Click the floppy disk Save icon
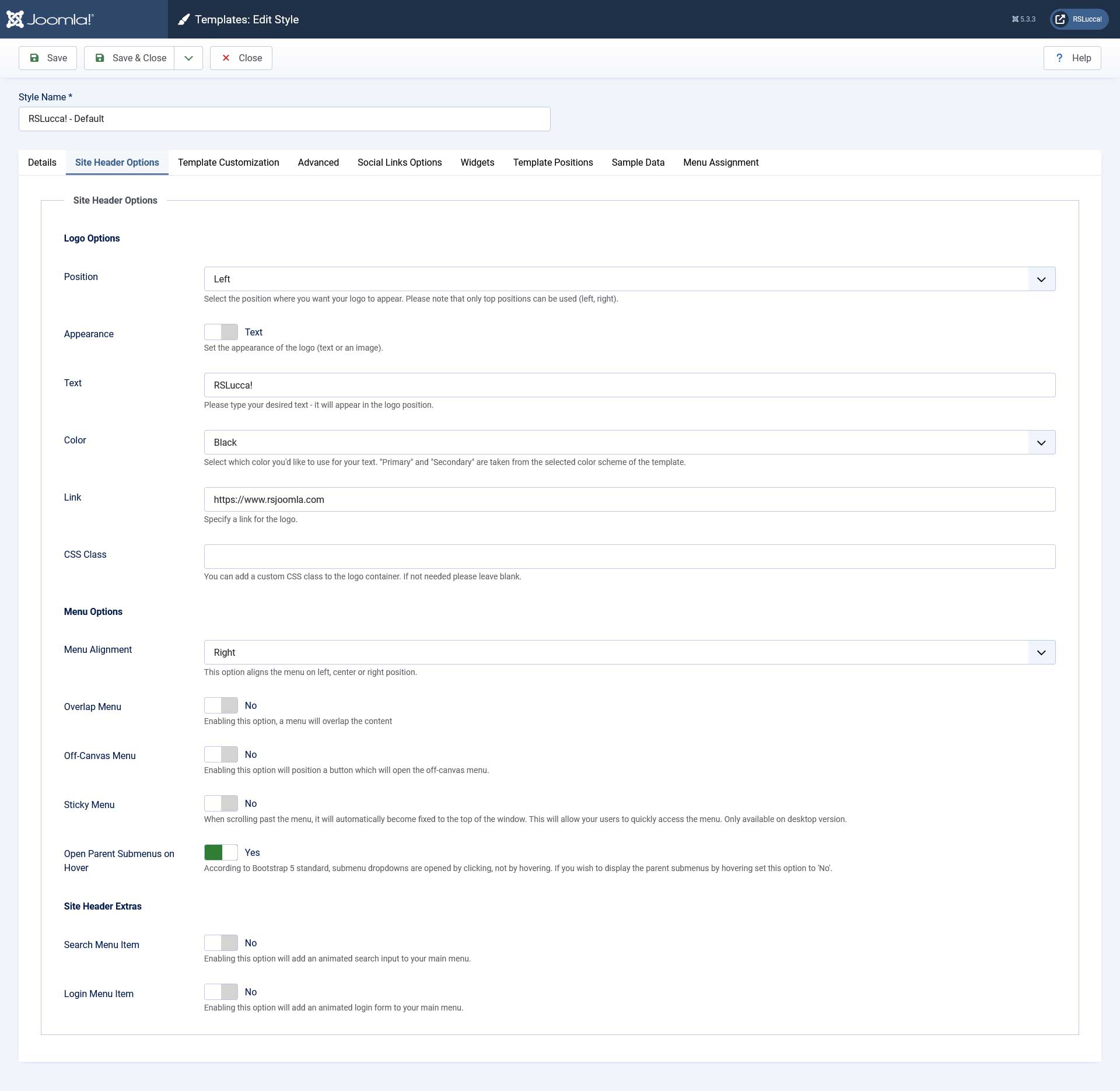This screenshot has height=1091, width=1120. (x=34, y=58)
